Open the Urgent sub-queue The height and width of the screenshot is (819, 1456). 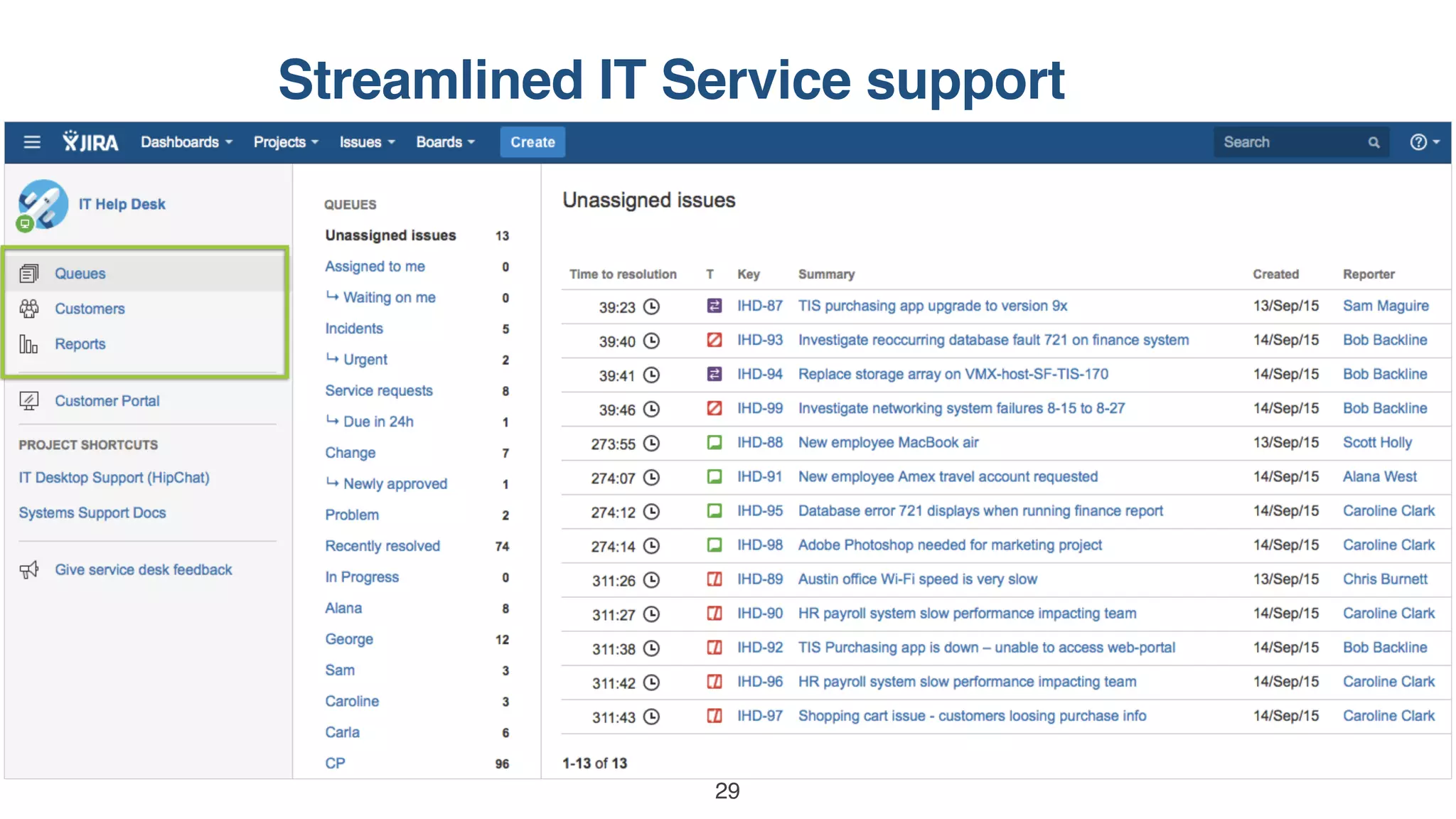pyautogui.click(x=365, y=360)
